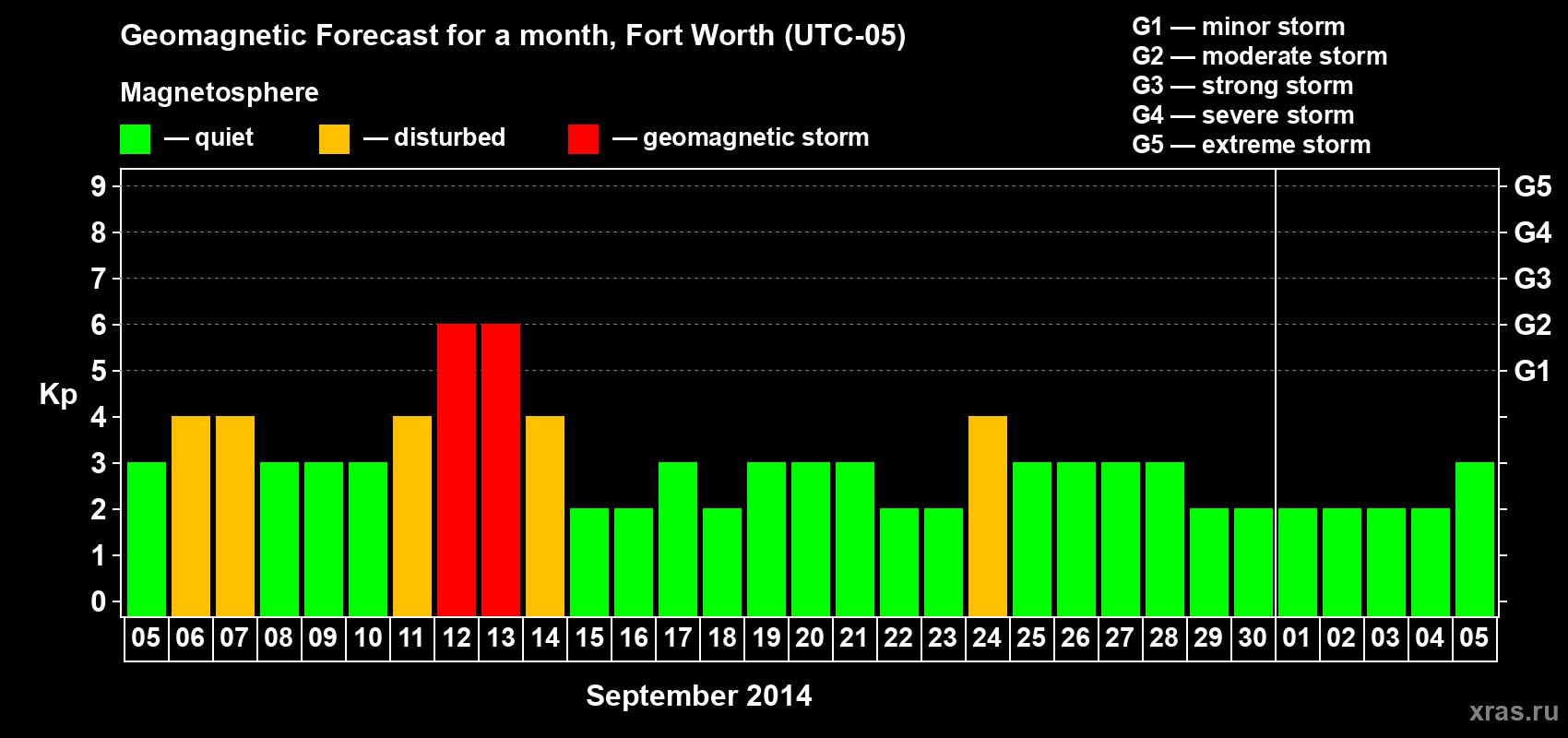Viewport: 1568px width, 738px height.
Task: Click the 'Magnetosphere' heading
Action: 220,92
